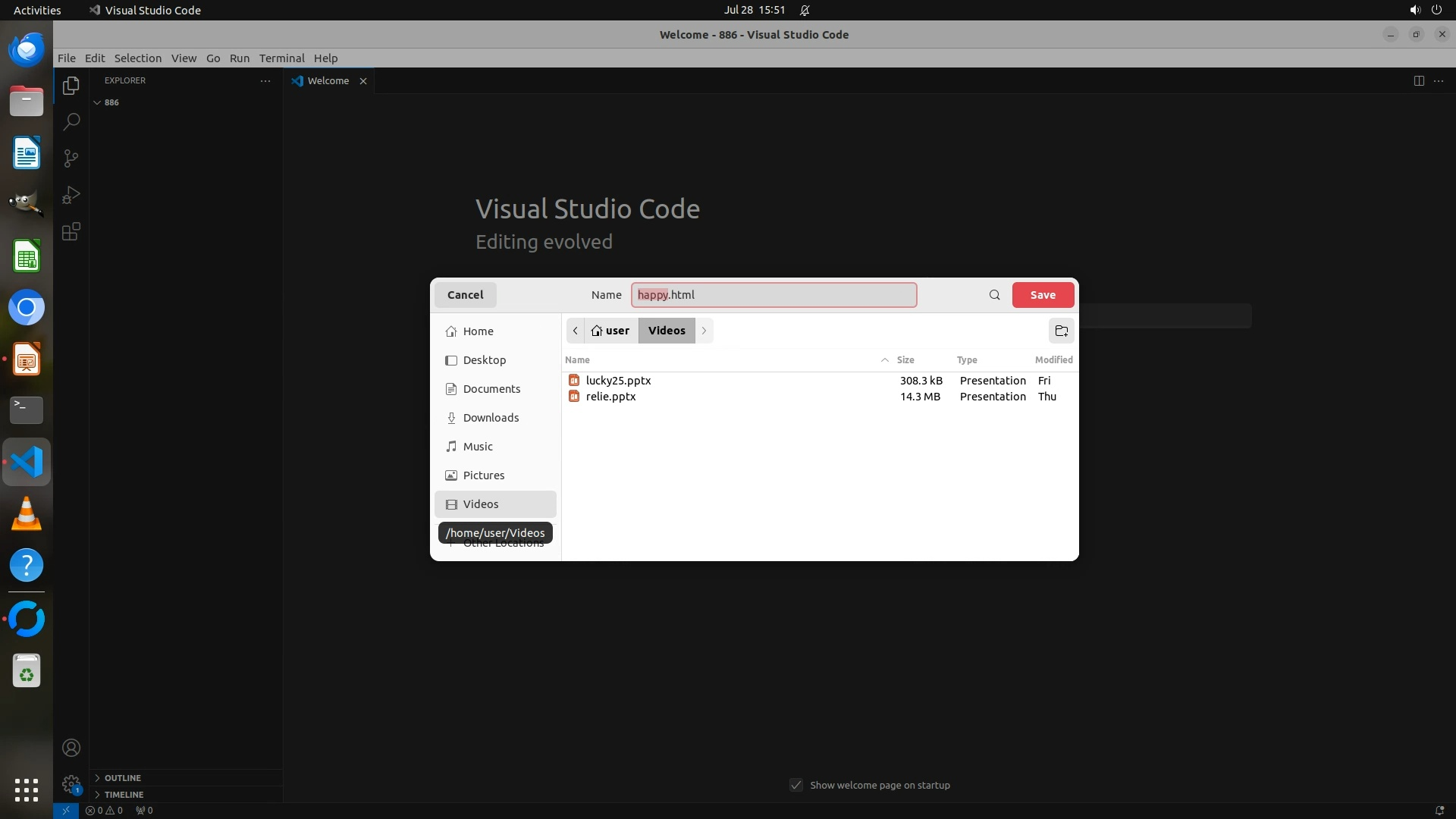Open the Search view in activity bar

(71, 122)
